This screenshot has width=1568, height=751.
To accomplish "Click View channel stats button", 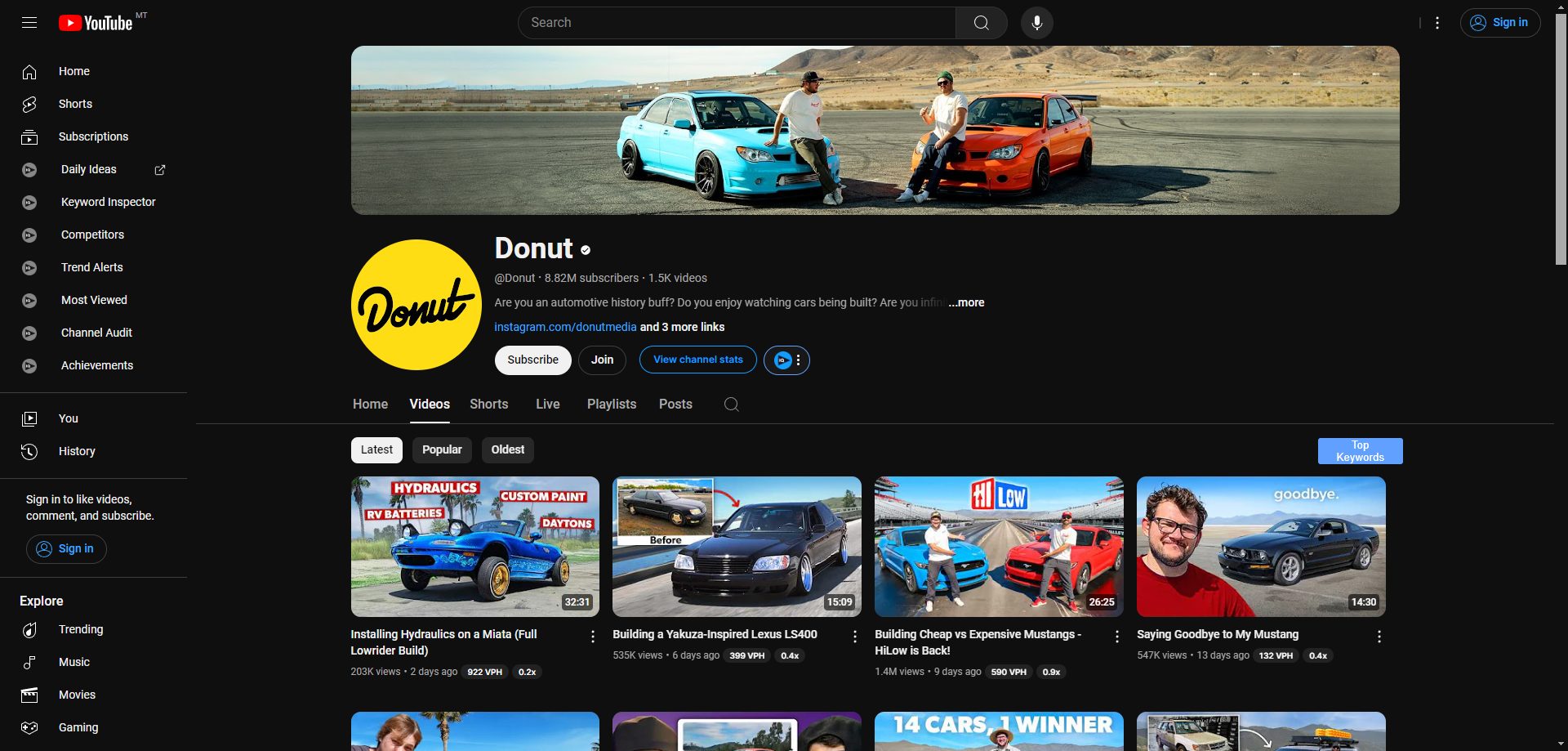I will [698, 360].
